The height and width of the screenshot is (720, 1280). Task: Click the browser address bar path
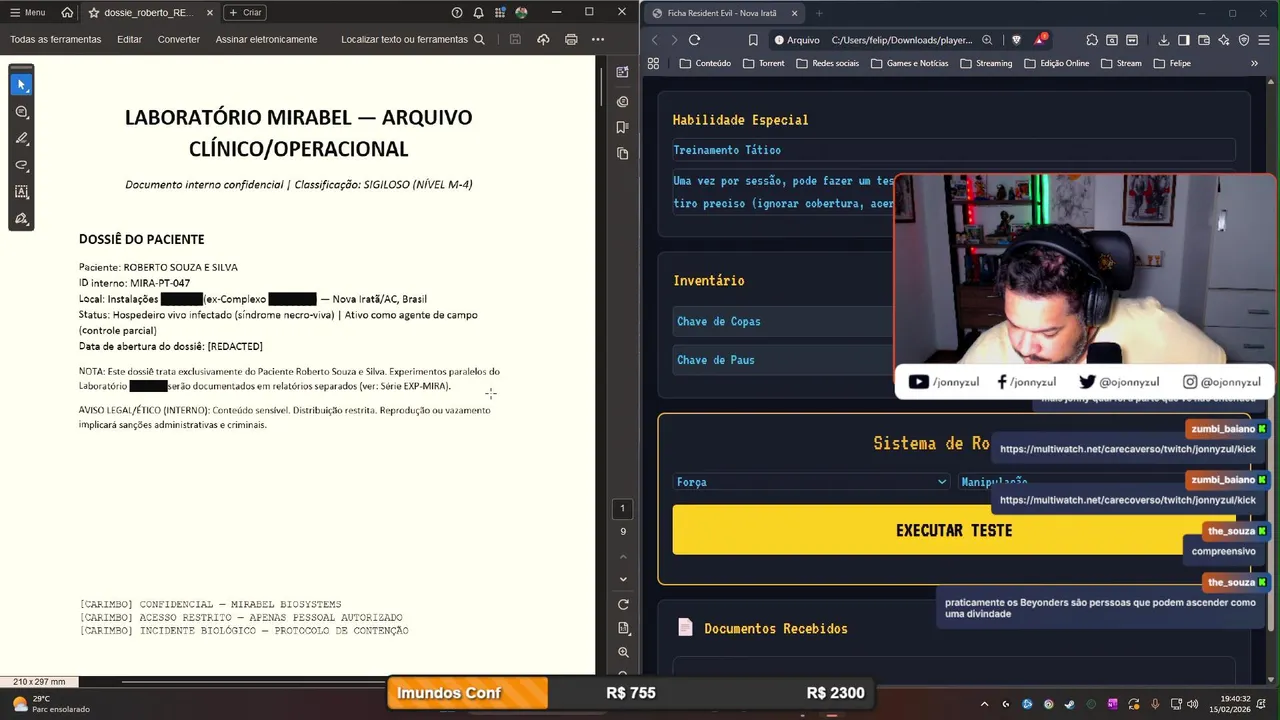pos(901,40)
